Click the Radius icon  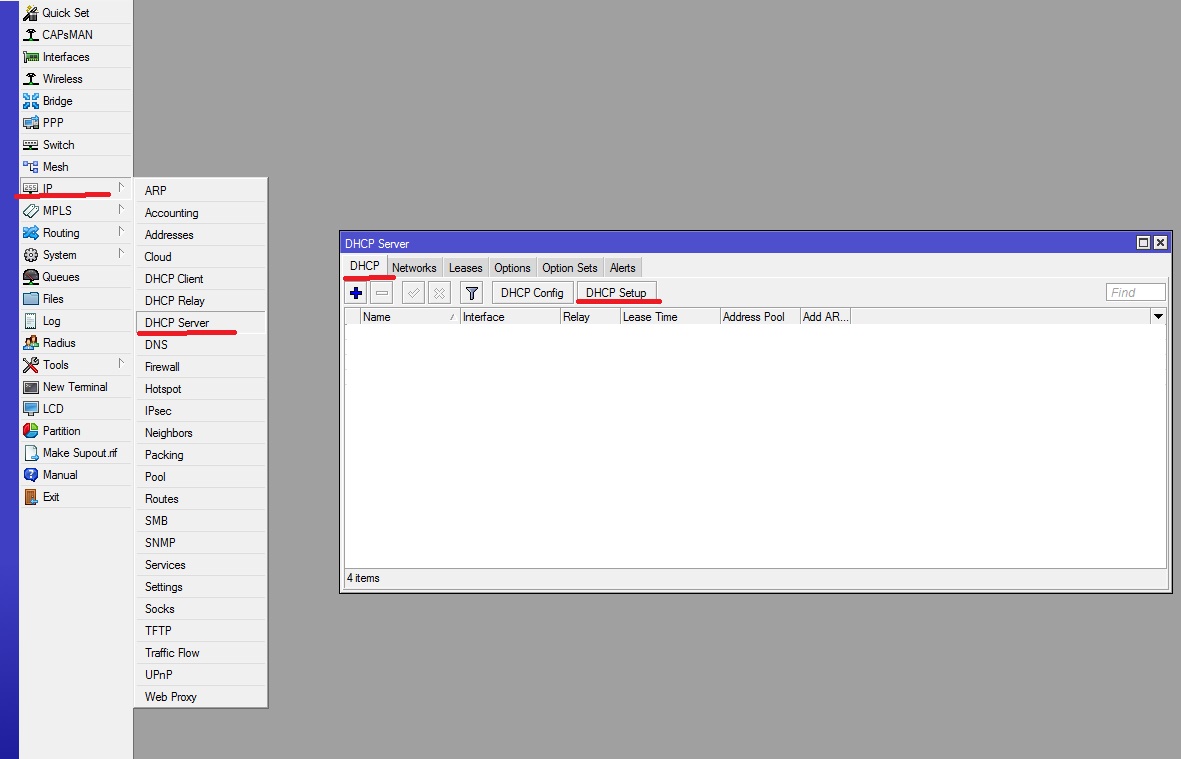coord(31,343)
